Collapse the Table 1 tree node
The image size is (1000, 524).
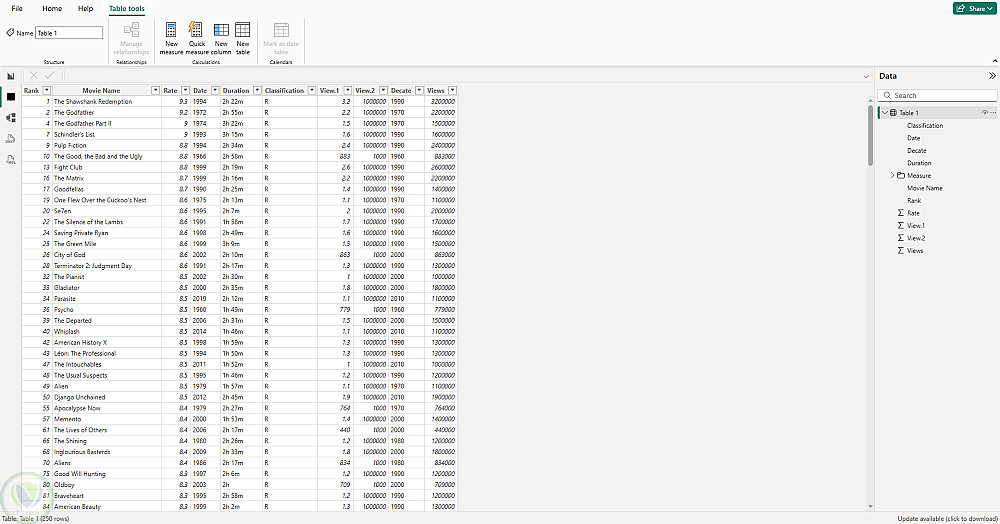pos(885,113)
